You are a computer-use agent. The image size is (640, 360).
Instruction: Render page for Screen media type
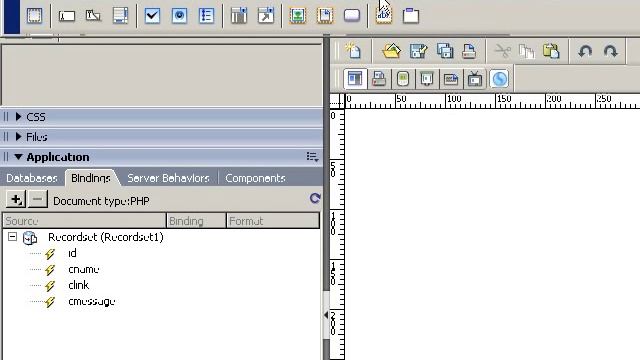pos(355,78)
